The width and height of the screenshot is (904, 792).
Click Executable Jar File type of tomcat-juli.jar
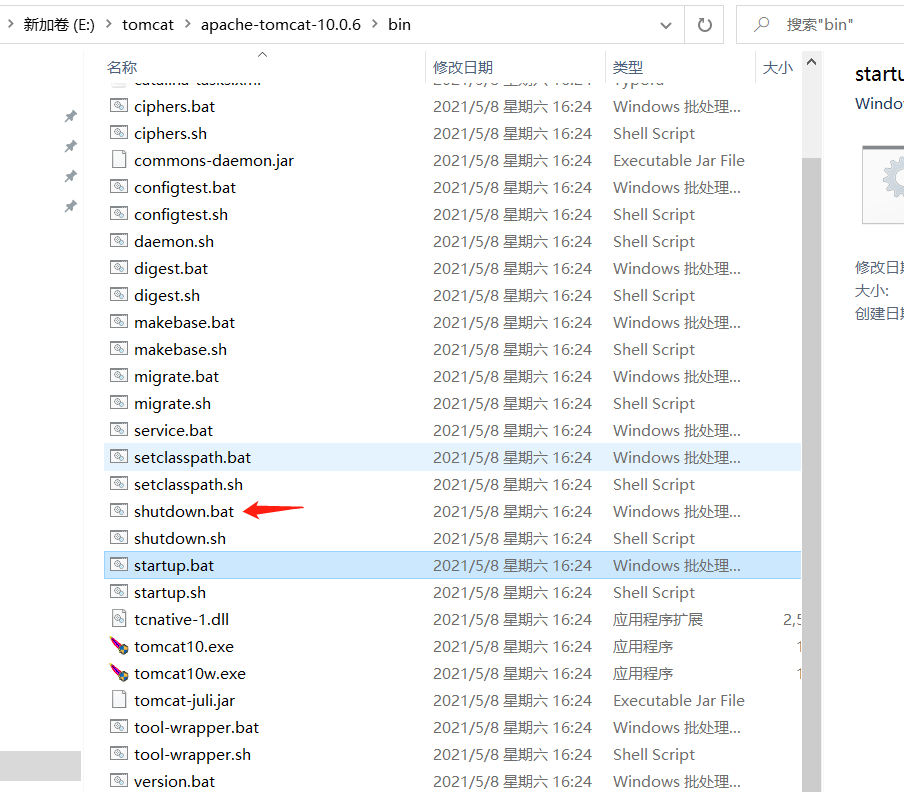coord(679,700)
